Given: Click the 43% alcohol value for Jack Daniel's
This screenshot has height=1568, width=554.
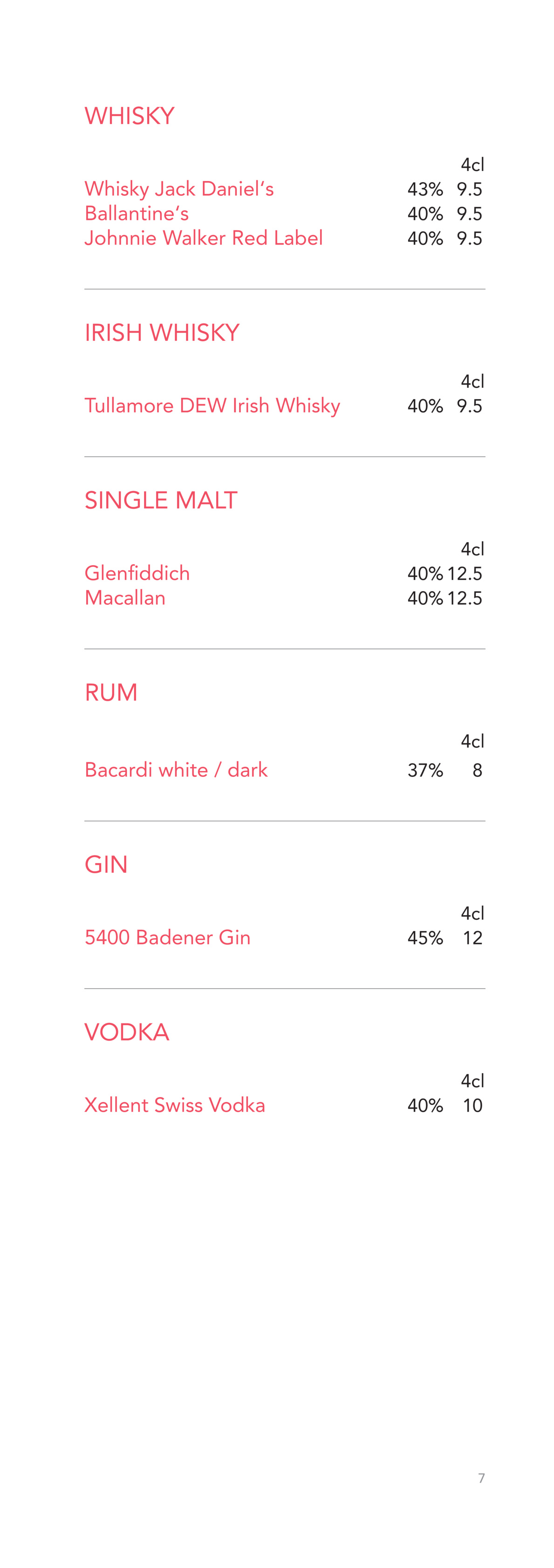Looking at the screenshot, I should [424, 189].
